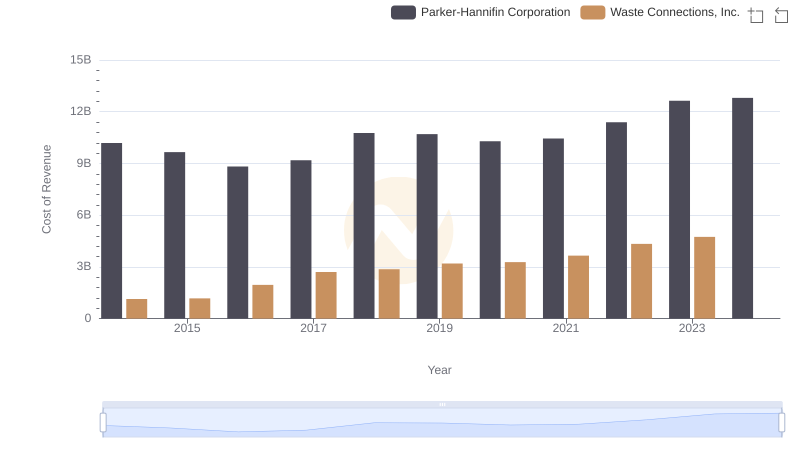Click the 2016 Waste Connections tan bar

(263, 302)
